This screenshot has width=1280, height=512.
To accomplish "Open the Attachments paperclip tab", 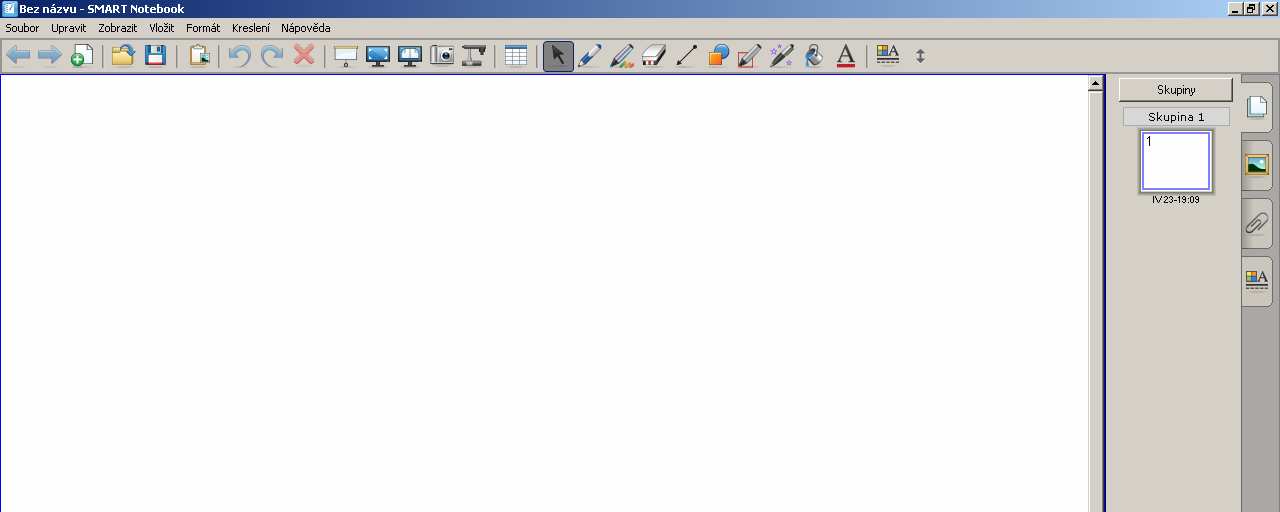I will pyautogui.click(x=1257, y=223).
